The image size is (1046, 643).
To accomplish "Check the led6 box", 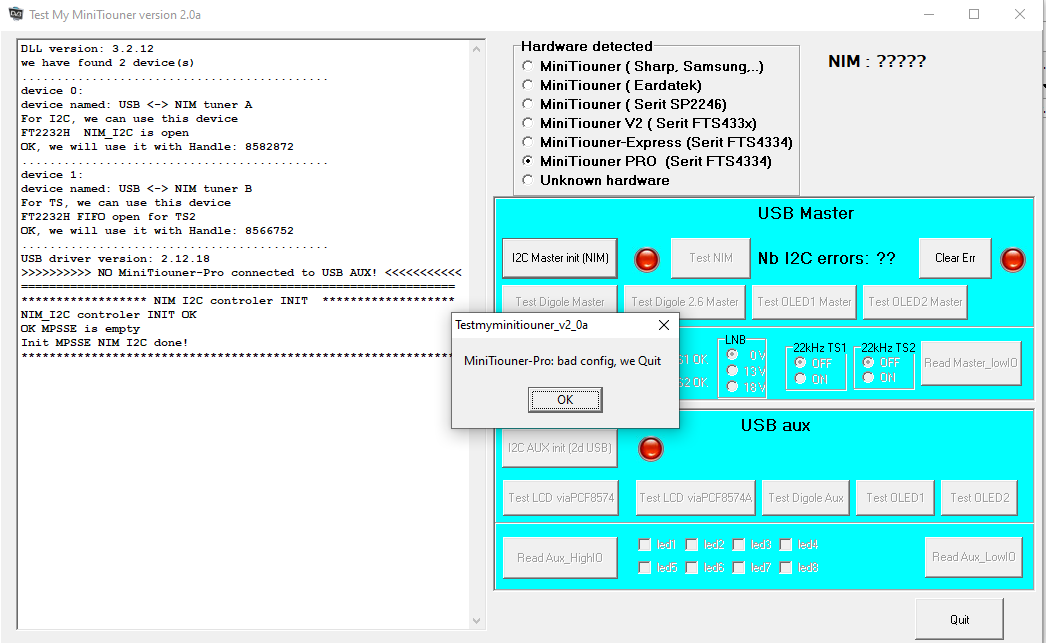I will pyautogui.click(x=692, y=568).
